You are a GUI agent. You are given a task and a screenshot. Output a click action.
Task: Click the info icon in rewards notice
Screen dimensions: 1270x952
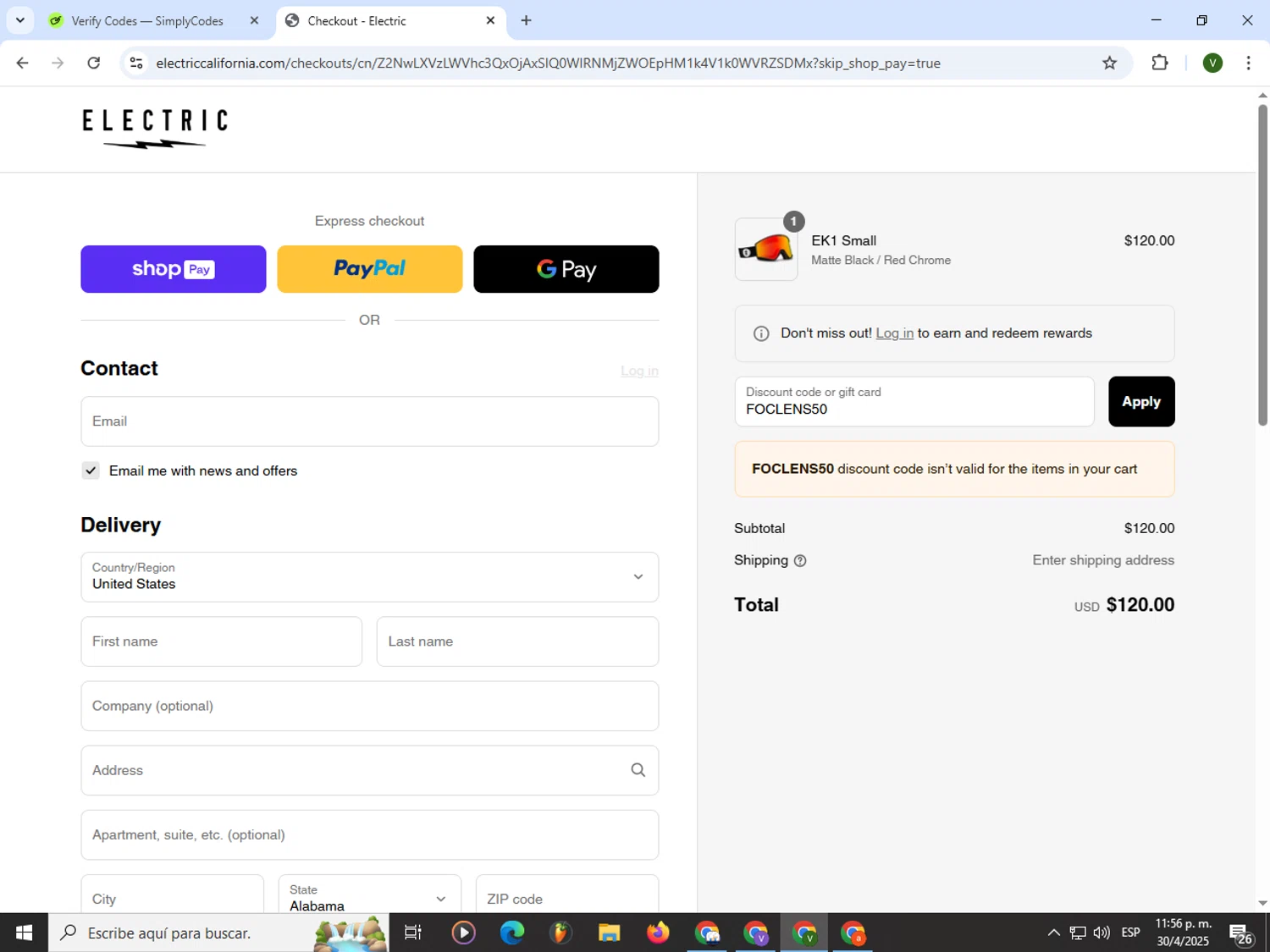(761, 333)
